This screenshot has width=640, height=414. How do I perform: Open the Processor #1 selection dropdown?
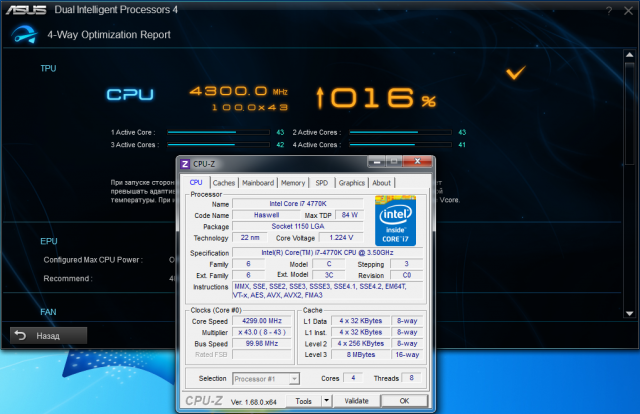[x=266, y=379]
